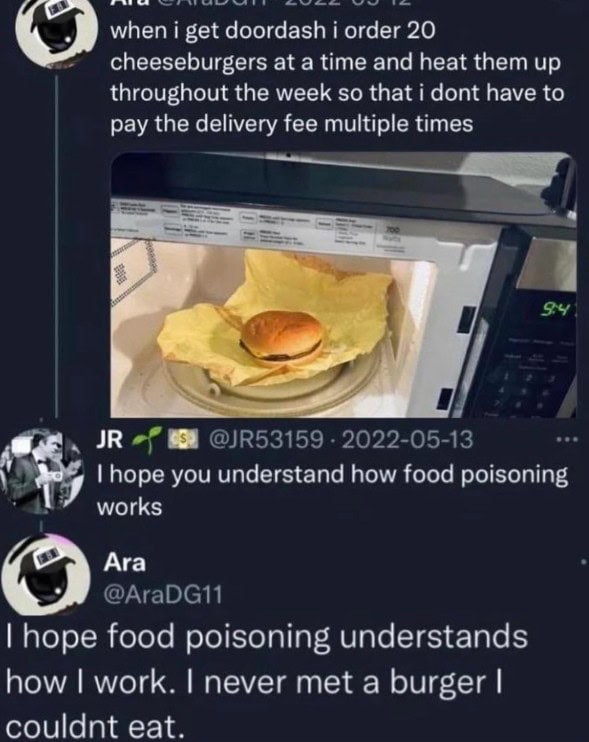
Task: Open Ara's avatar on the original tweet
Action: coord(56,34)
